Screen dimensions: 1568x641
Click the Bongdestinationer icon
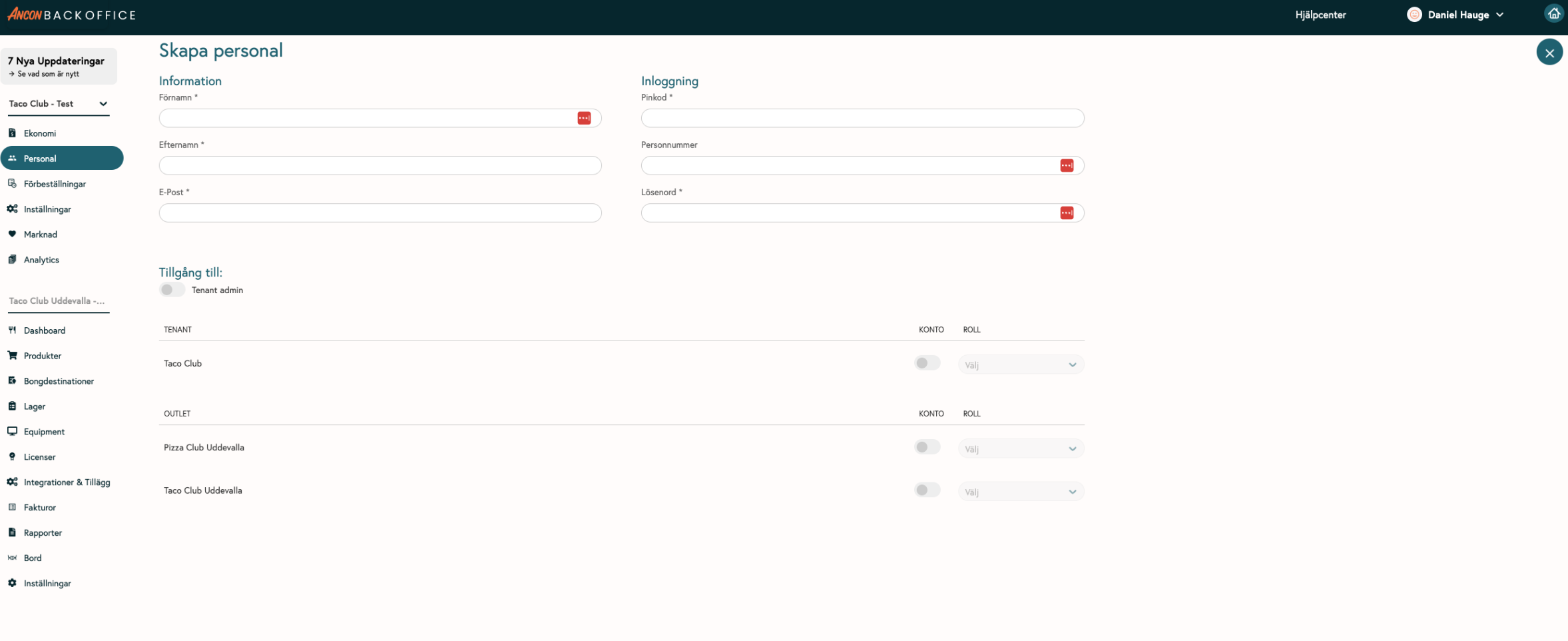[12, 381]
